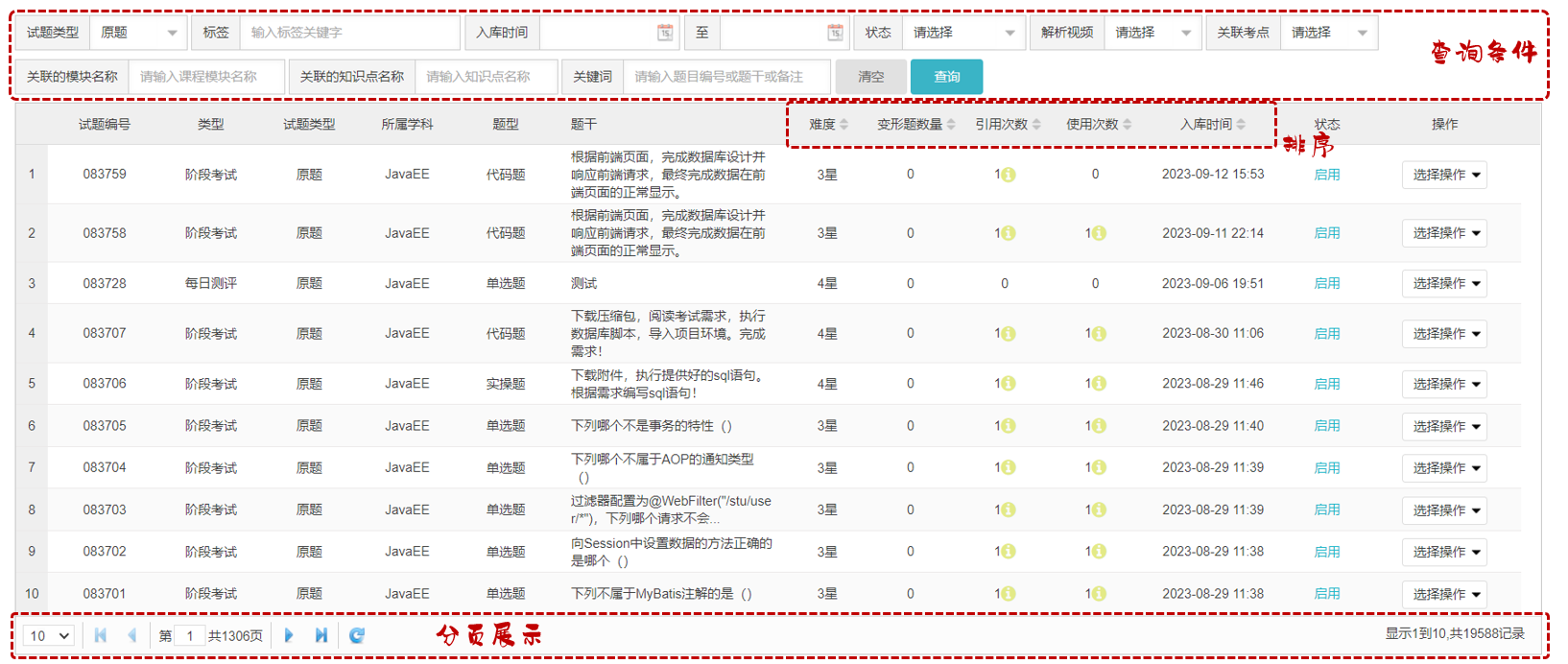The width and height of the screenshot is (1568, 664).
Task: Go to the next page icon
Action: tap(289, 635)
